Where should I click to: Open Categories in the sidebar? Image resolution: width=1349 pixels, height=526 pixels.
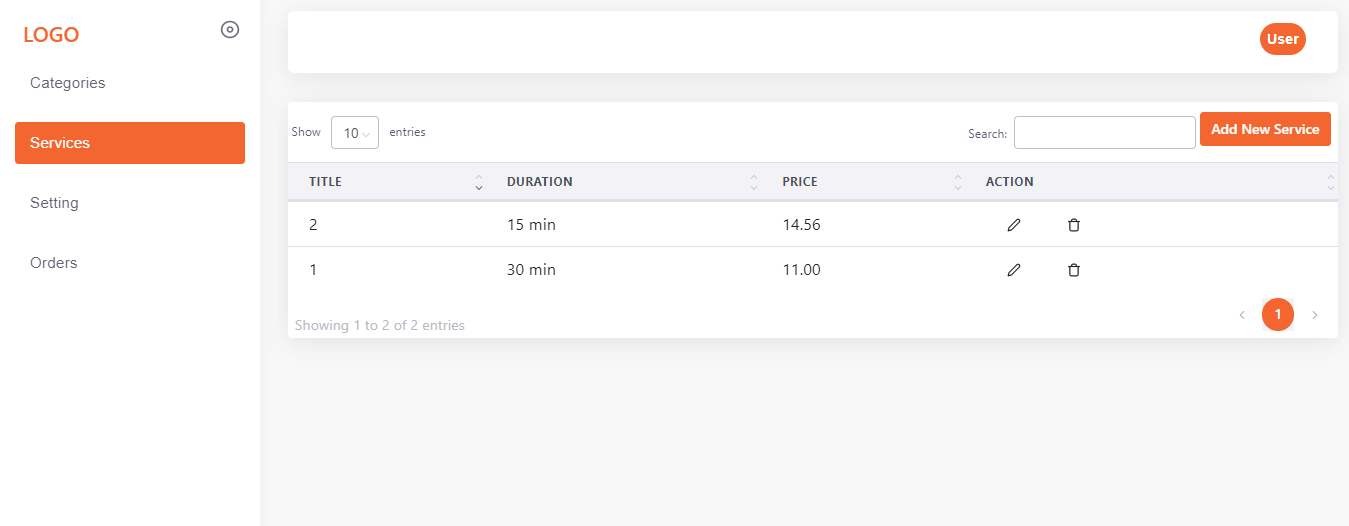pyautogui.click(x=68, y=83)
